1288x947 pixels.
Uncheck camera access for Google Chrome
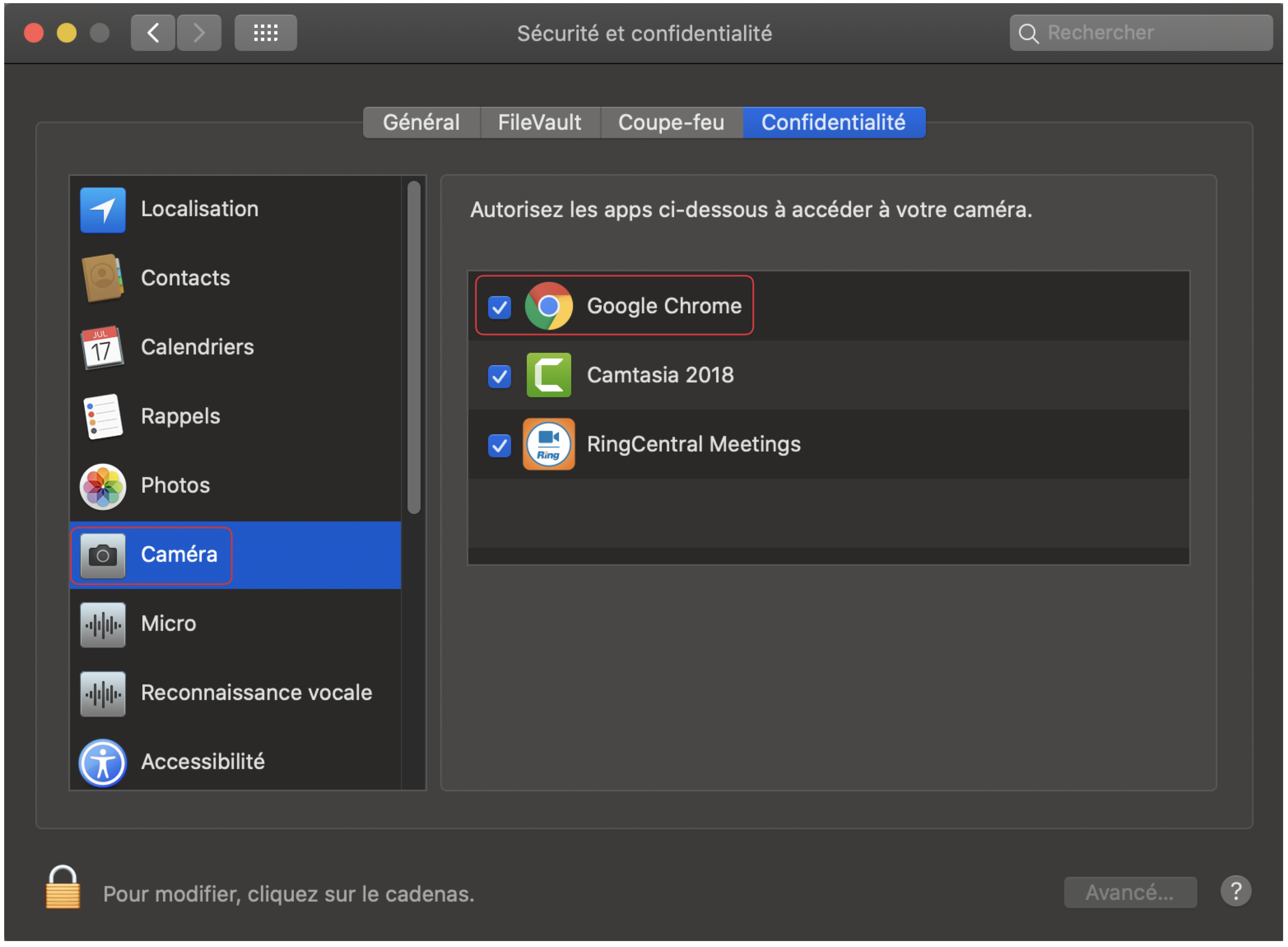(x=500, y=307)
